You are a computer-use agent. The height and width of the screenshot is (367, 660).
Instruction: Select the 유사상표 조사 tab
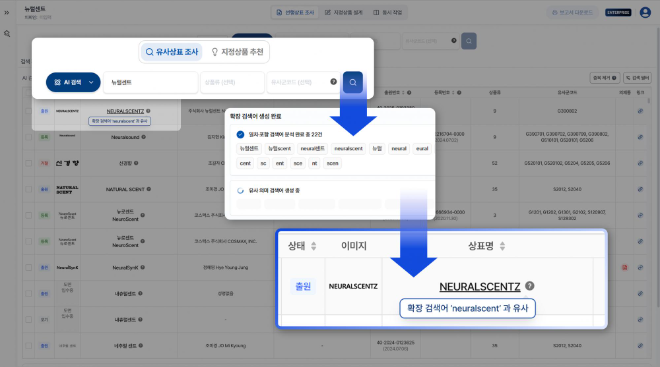coord(172,52)
